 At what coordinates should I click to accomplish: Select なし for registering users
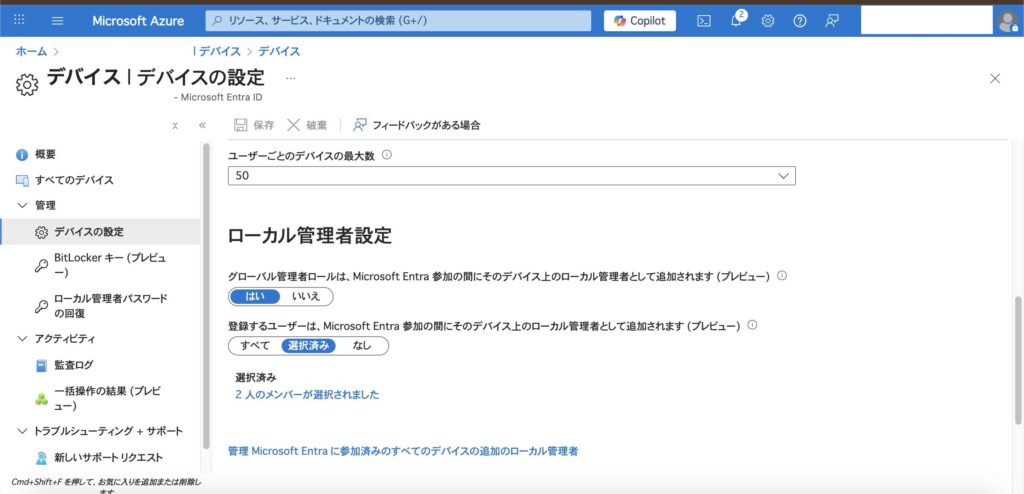[x=362, y=346]
